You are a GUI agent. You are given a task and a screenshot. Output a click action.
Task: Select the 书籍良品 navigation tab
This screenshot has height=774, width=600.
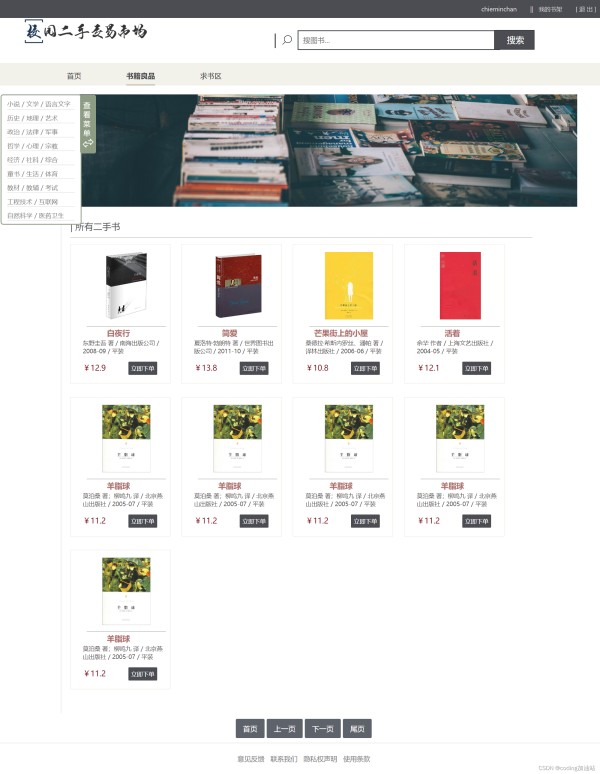[141, 76]
